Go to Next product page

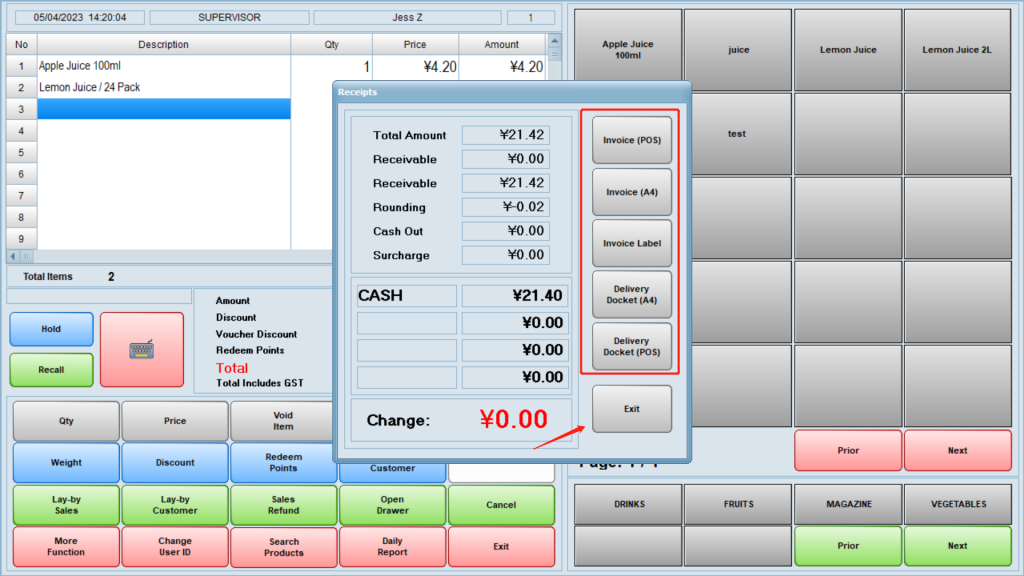[x=957, y=451]
